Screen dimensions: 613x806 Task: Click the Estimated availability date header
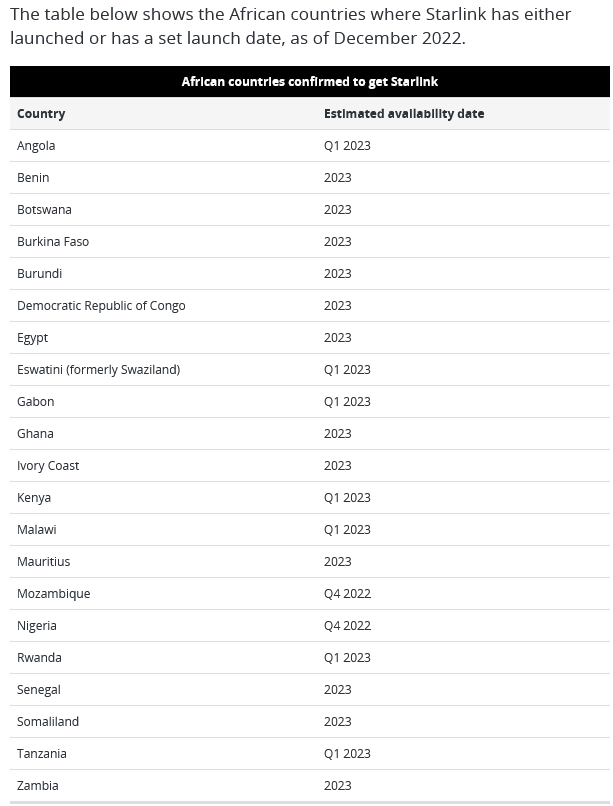404,114
